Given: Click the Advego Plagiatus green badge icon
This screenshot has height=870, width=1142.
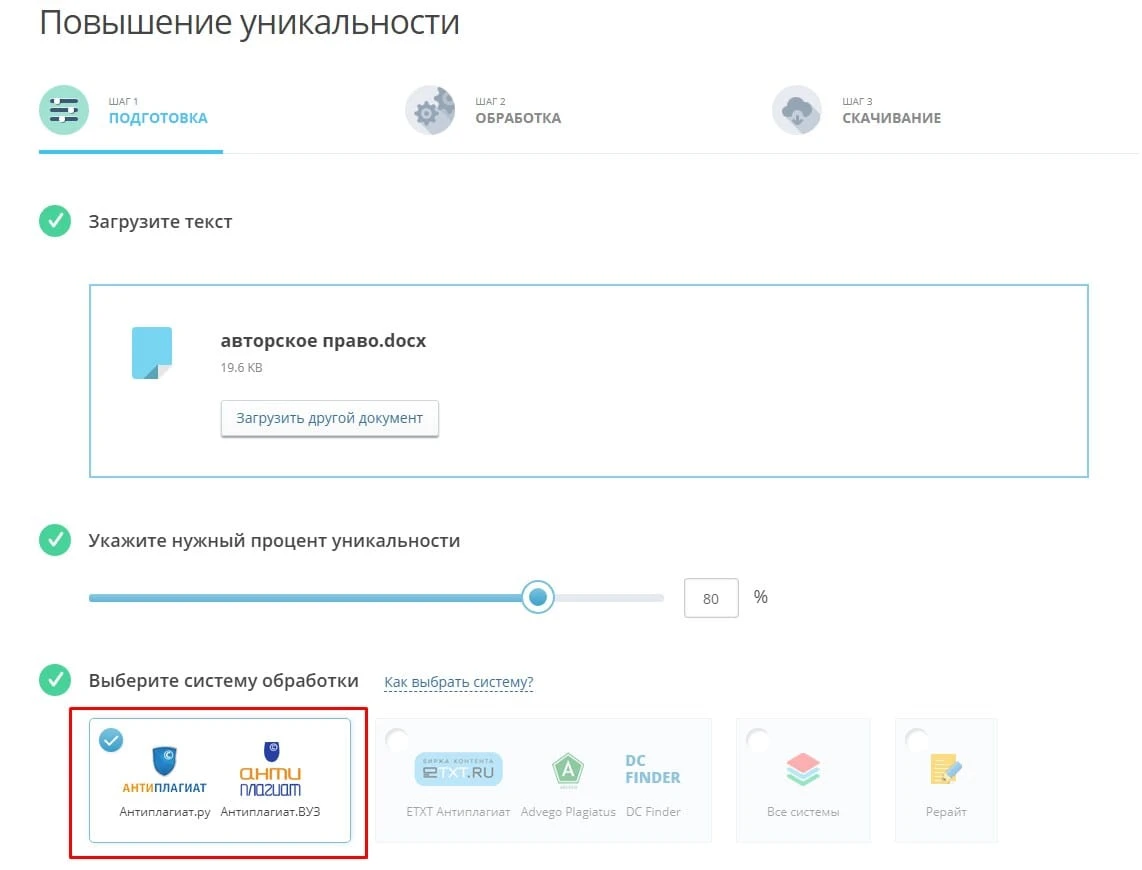Looking at the screenshot, I should 568,769.
